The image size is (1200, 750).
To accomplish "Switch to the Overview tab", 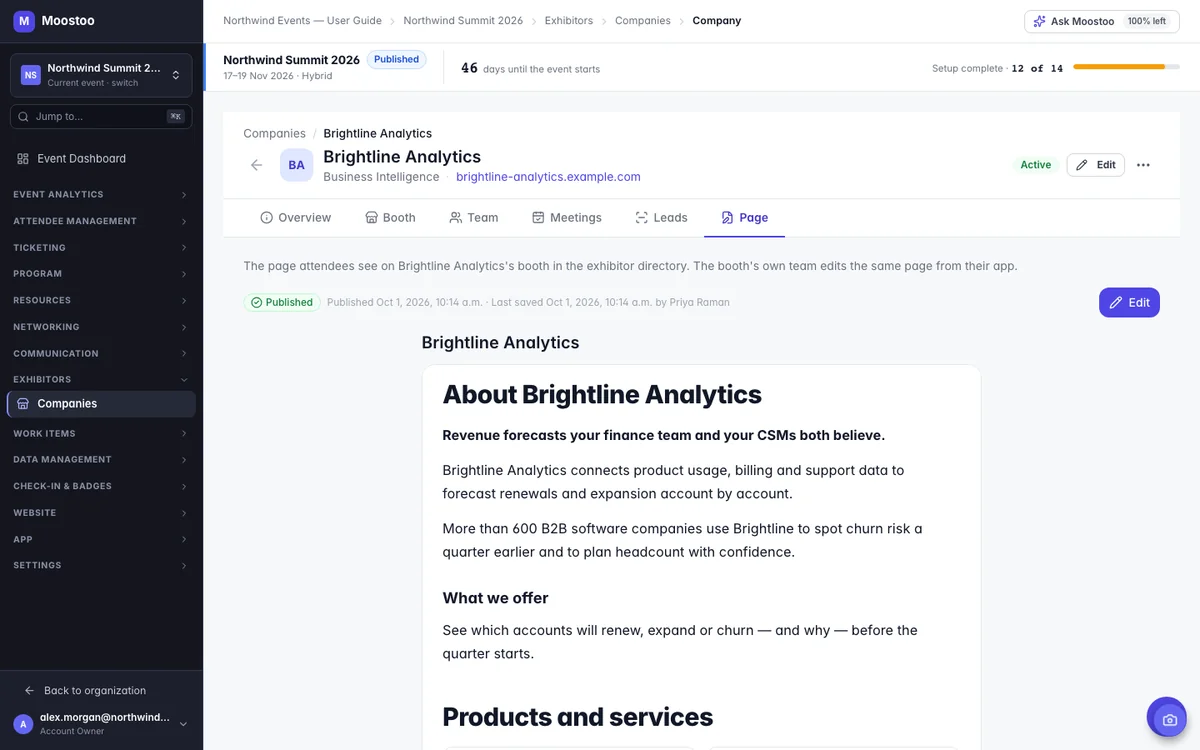I will click(x=295, y=218).
